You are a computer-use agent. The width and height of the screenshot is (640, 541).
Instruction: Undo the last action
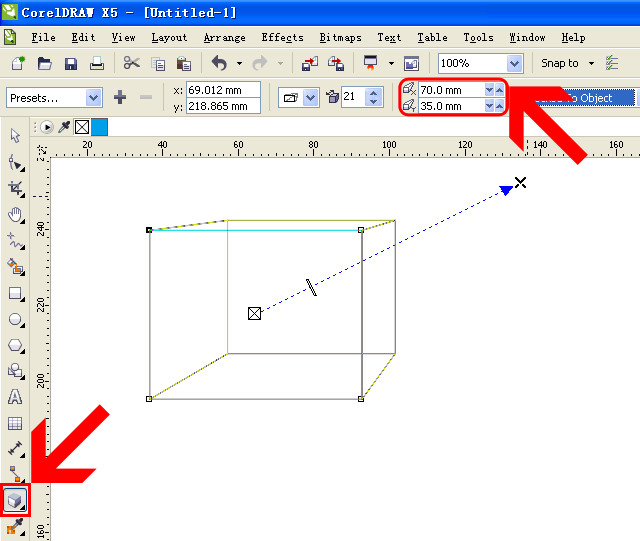219,63
